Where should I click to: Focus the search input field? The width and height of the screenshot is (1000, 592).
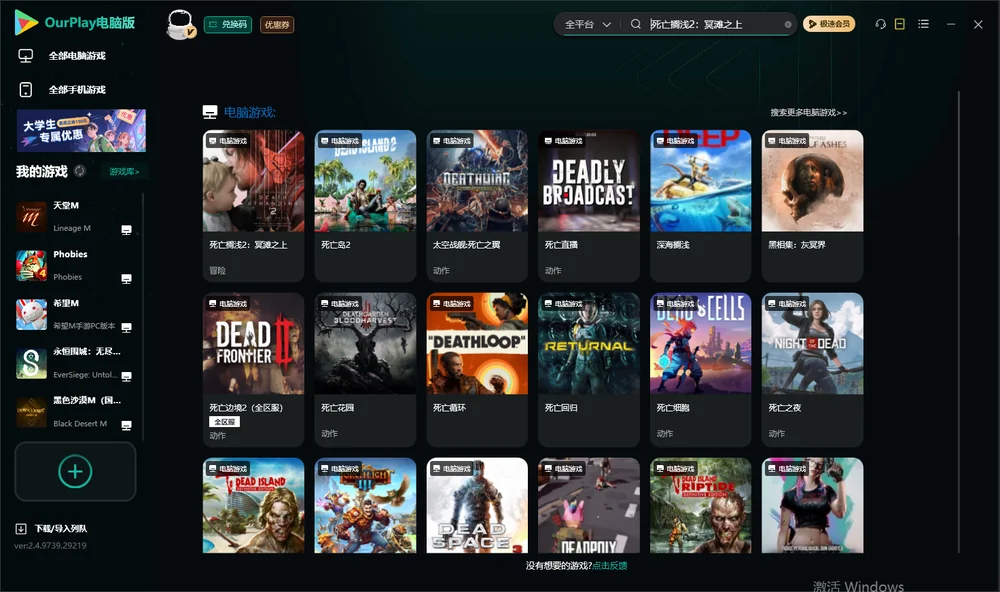point(714,24)
